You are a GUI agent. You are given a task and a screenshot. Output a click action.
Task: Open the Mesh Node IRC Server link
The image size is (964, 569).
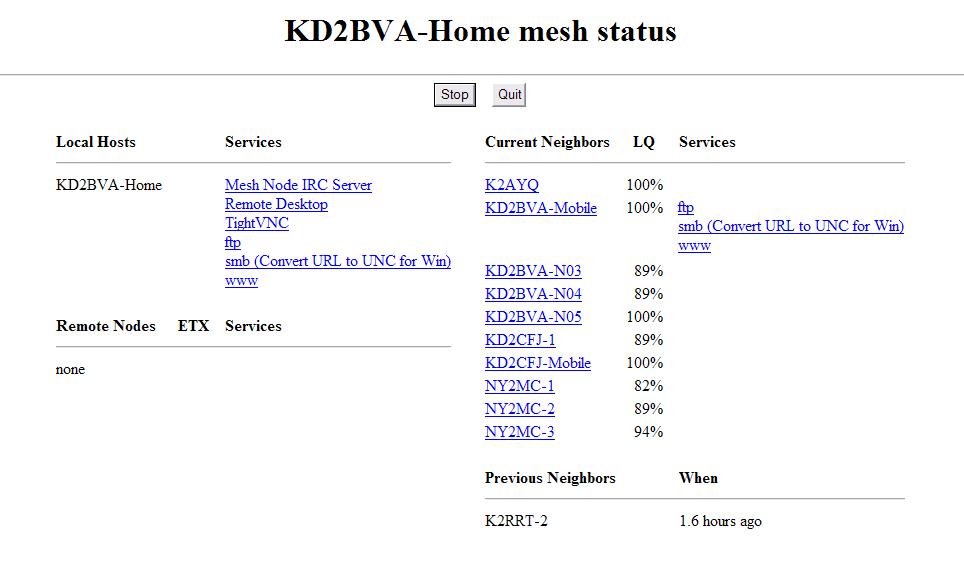(x=298, y=185)
